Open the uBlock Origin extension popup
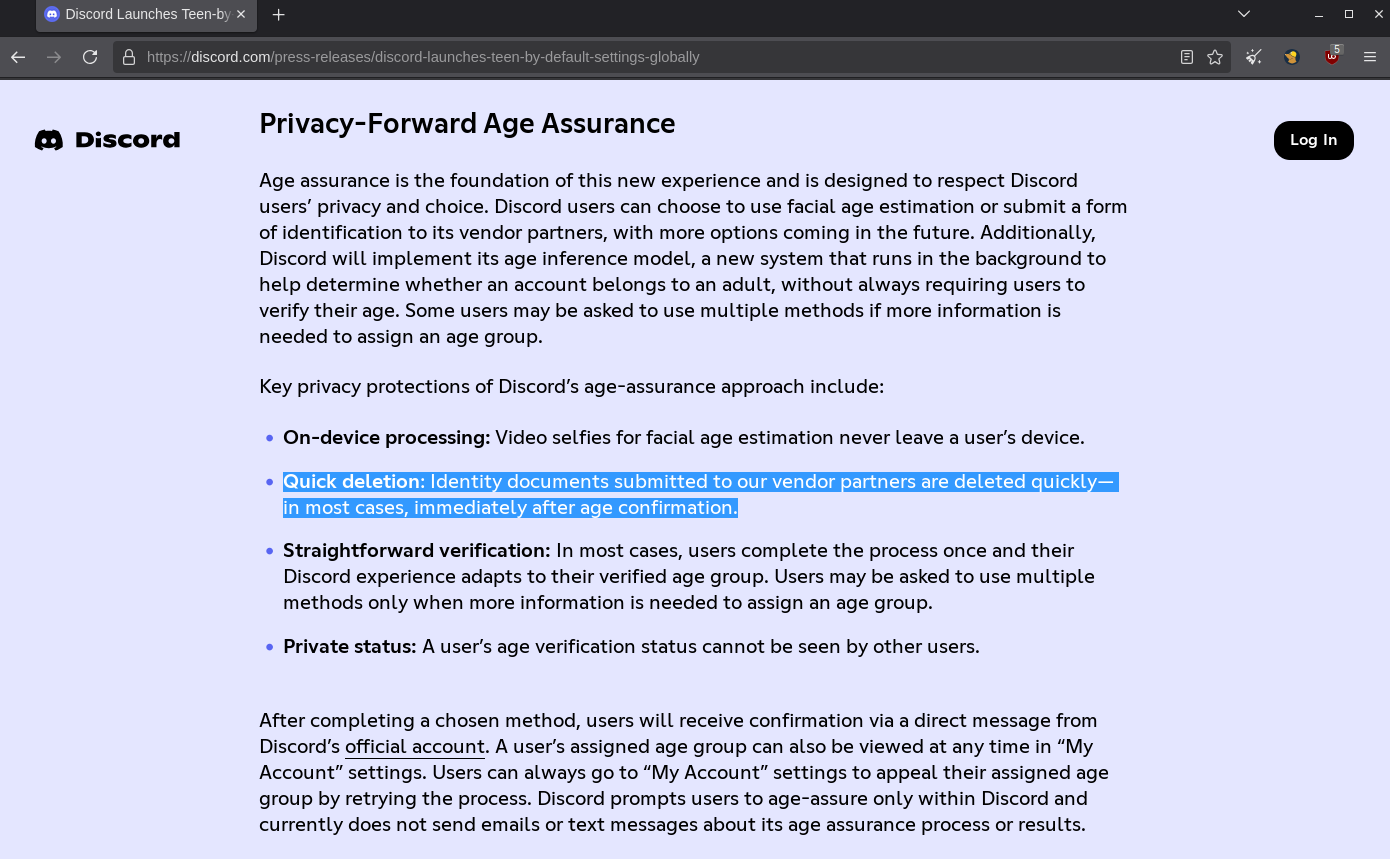Viewport: 1390px width, 859px height. pos(1332,57)
